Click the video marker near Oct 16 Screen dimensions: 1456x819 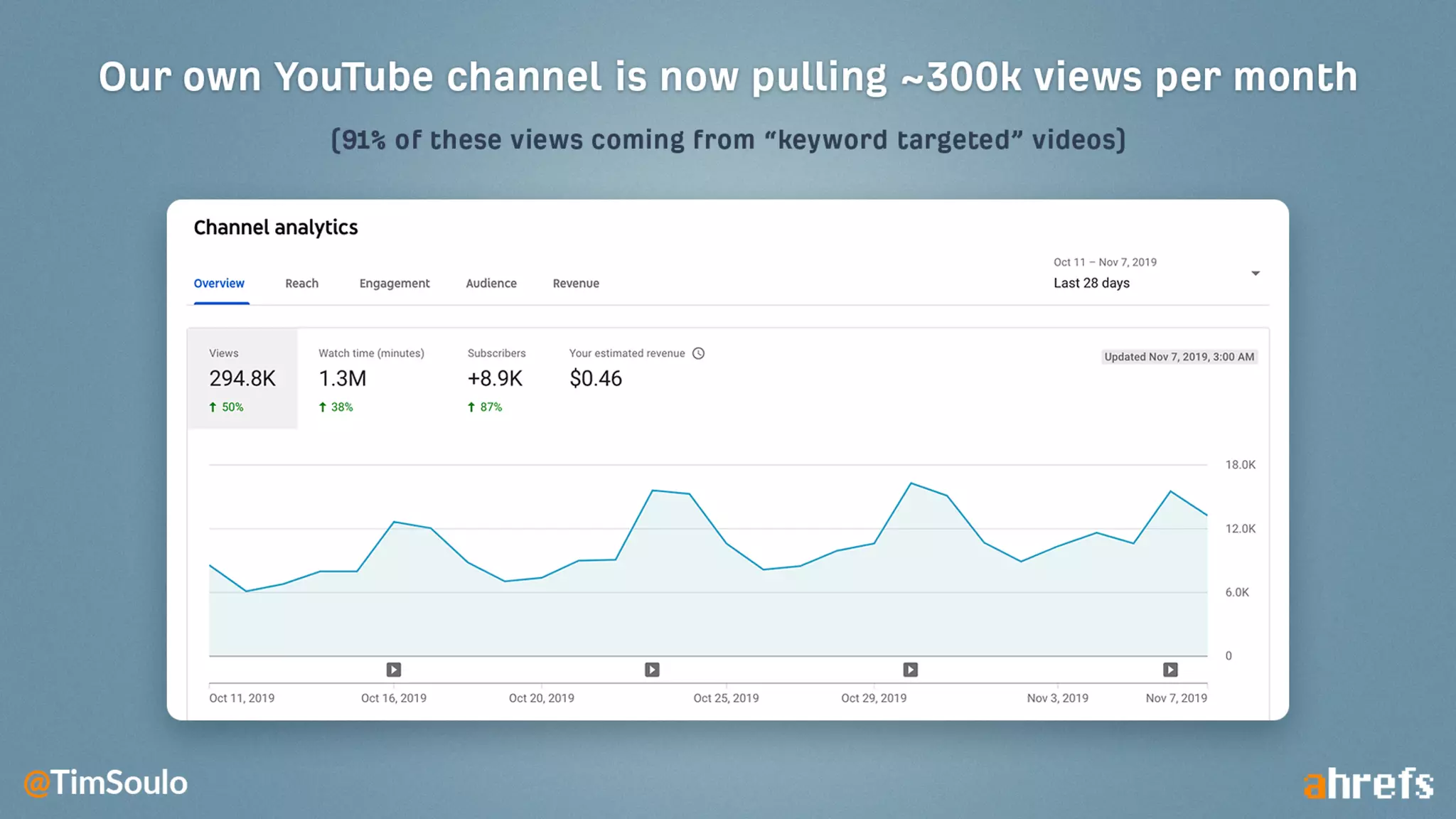coord(393,670)
